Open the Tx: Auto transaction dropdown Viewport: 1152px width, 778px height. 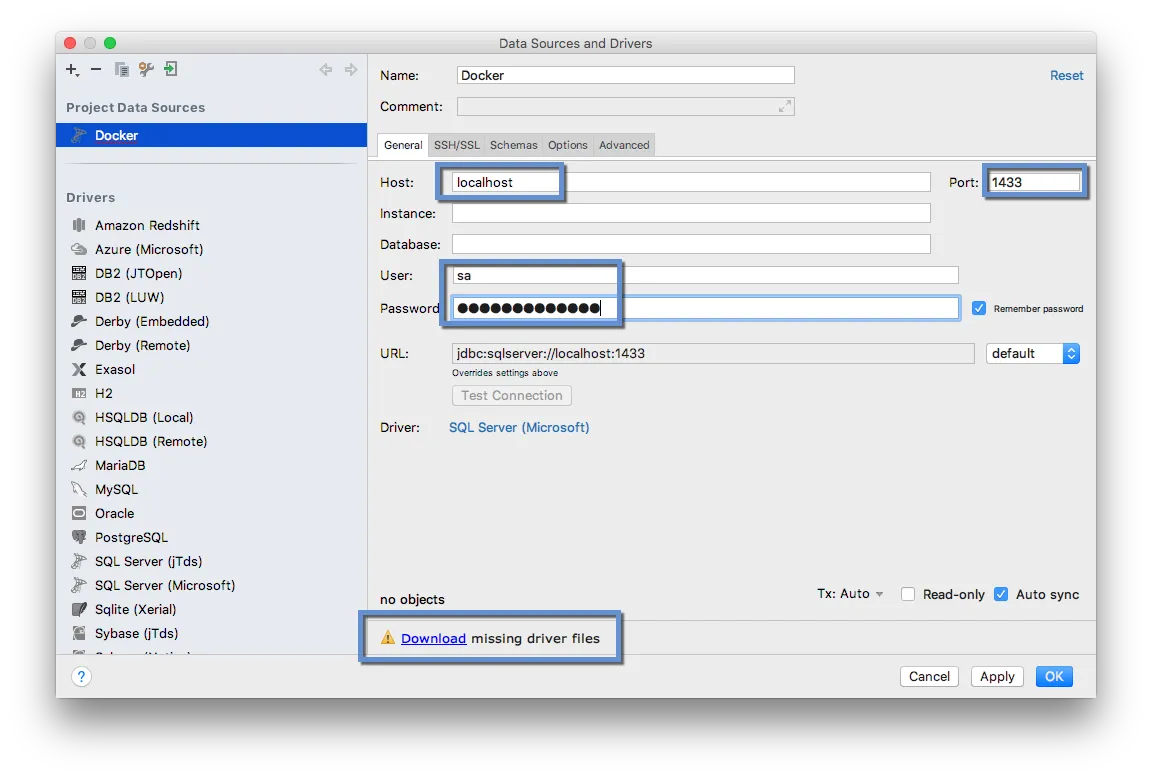(850, 594)
